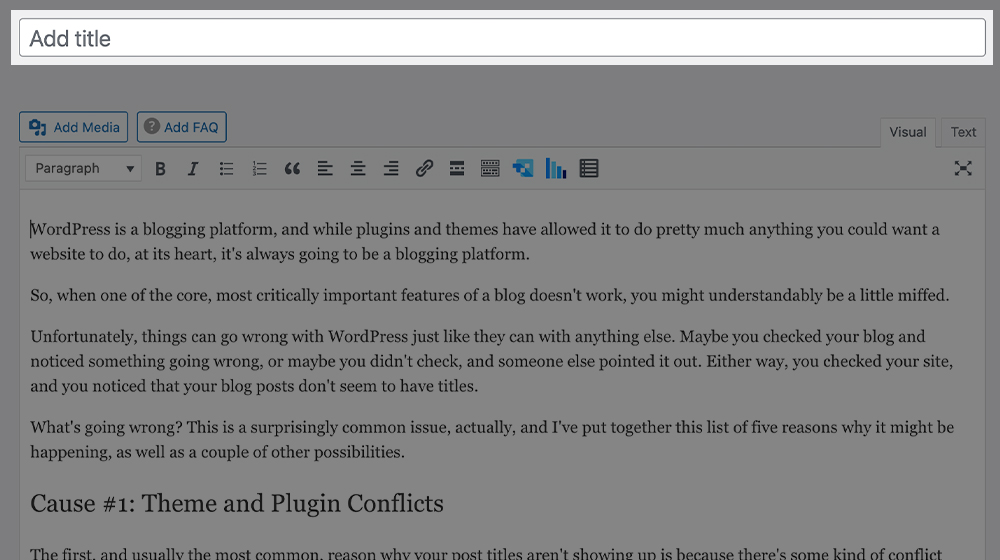Click paragraph starting 'What's going wrong?'
Viewport: 1000px width, 560px height.
click(x=492, y=439)
